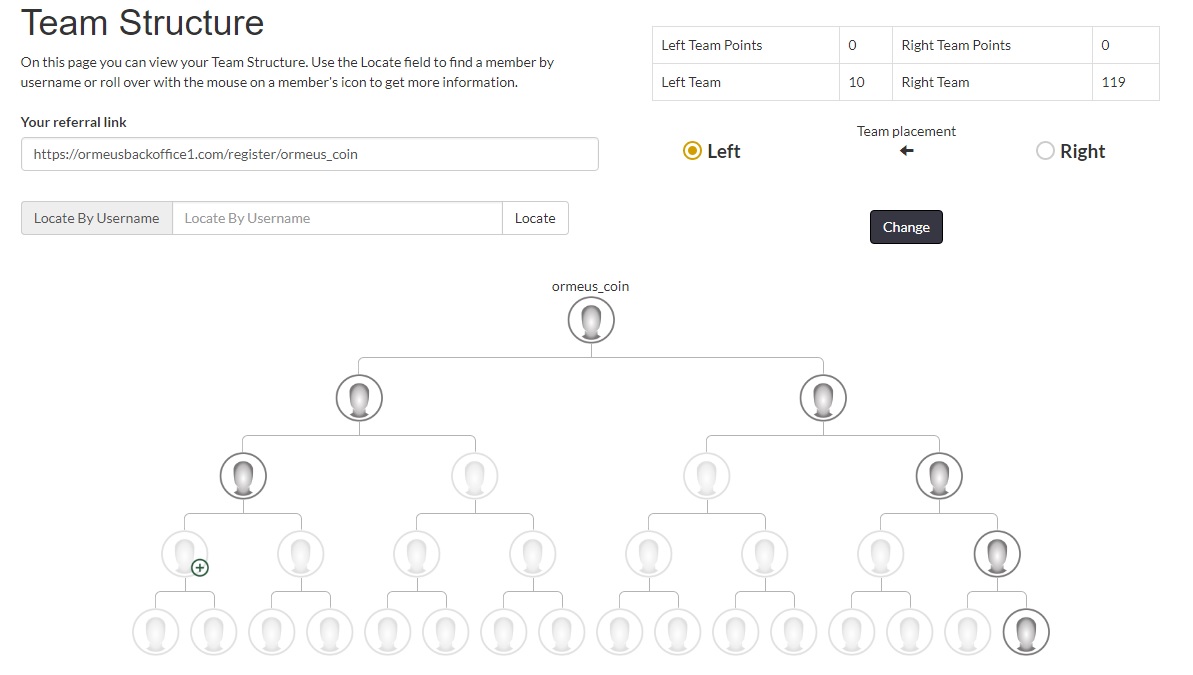Screen dimensions: 1193x675
Task: Click the referral link input box
Action: pyautogui.click(x=309, y=154)
